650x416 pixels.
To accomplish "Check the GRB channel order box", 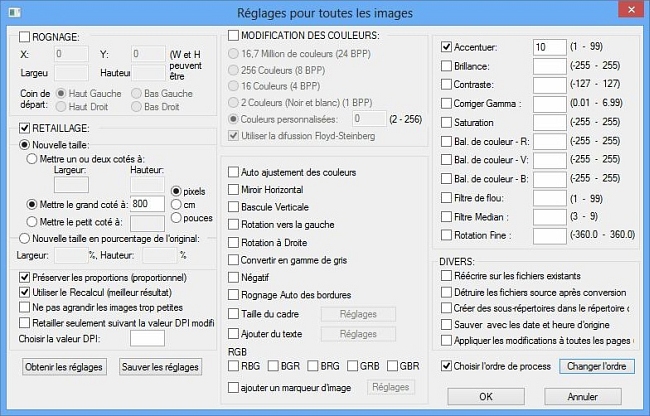I will click(x=353, y=366).
